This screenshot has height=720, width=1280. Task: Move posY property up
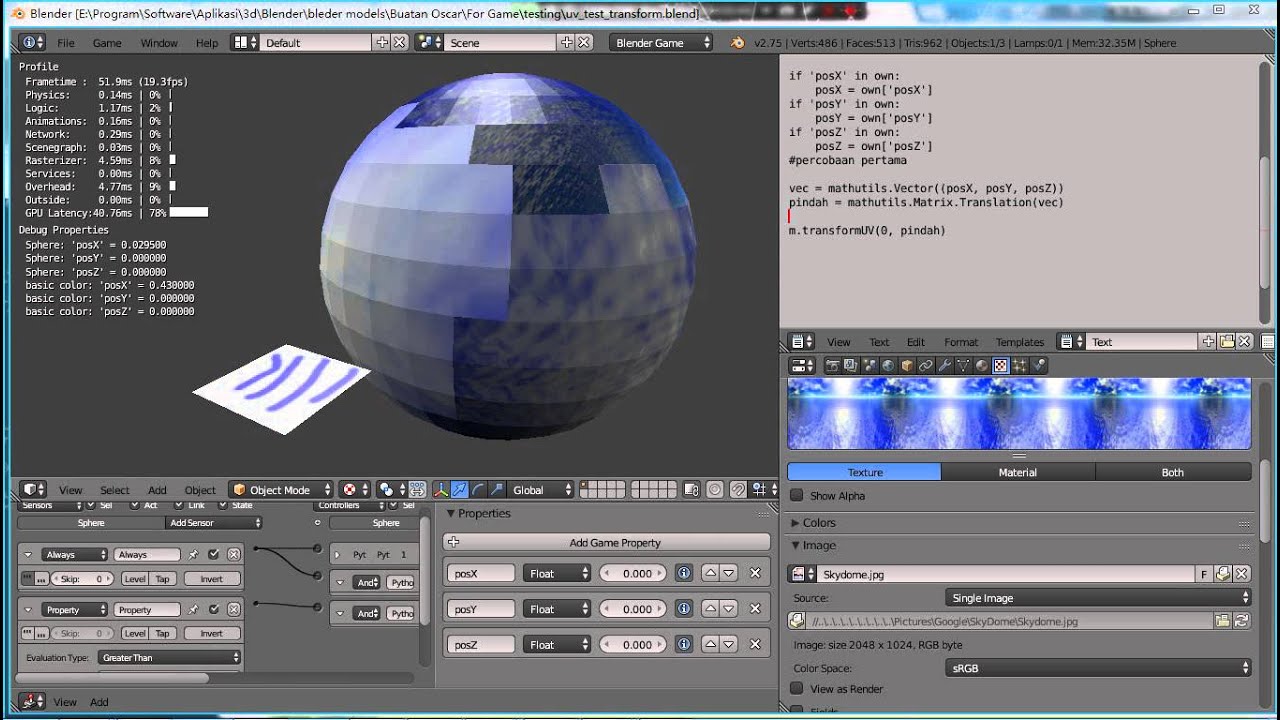pos(710,609)
